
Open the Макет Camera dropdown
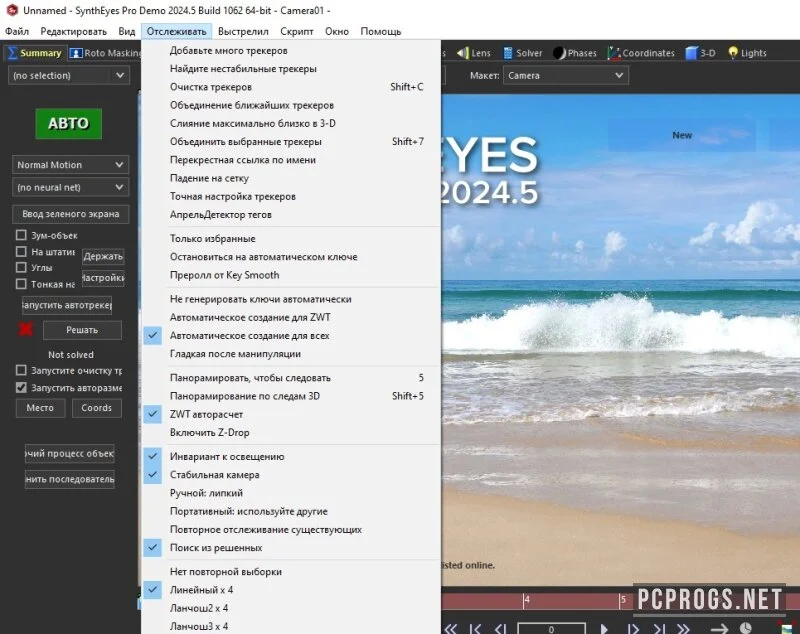(566, 75)
